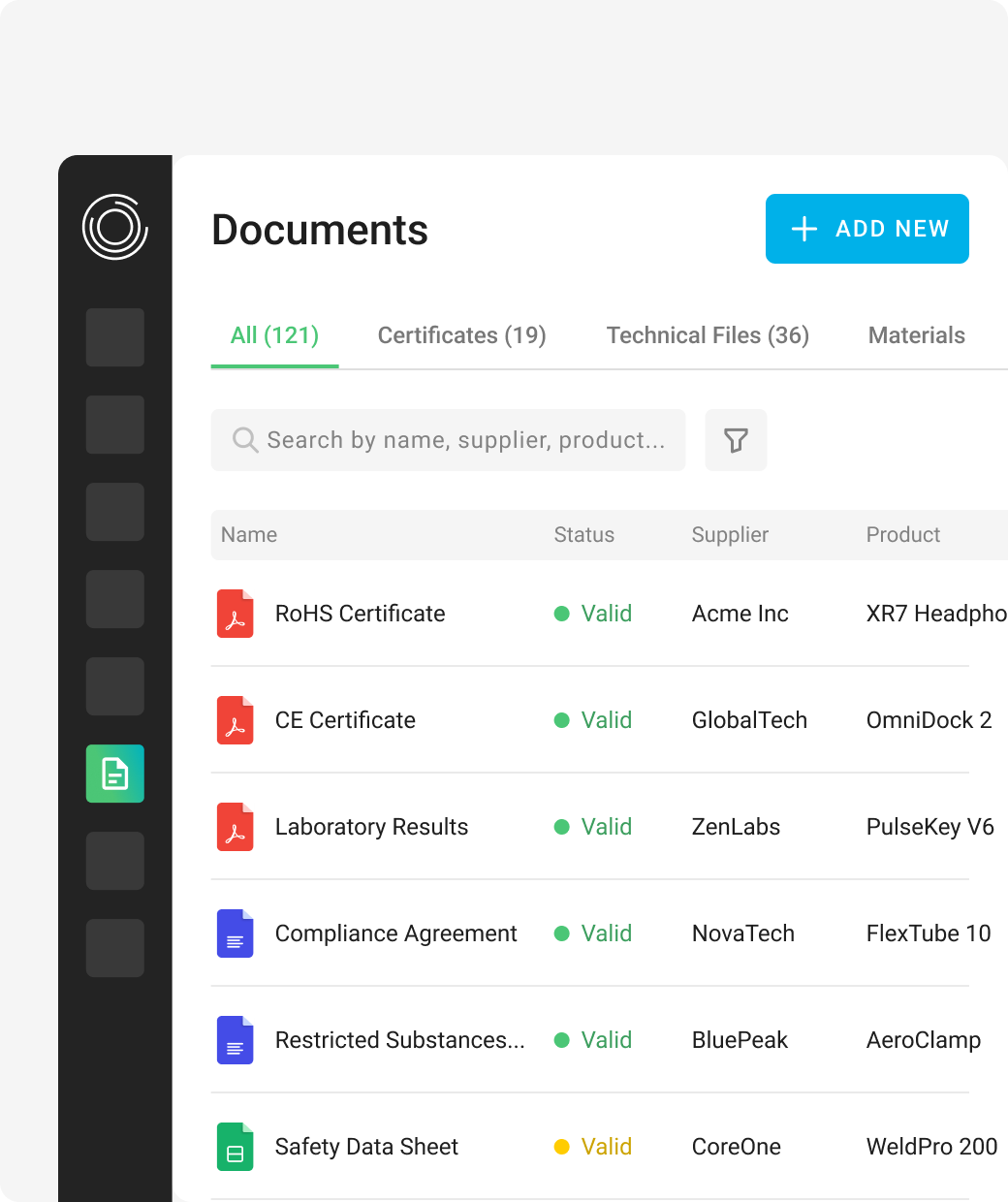Click the Restricted Substances blue document icon
Image resolution: width=1008 pixels, height=1202 pixels.
[235, 1040]
